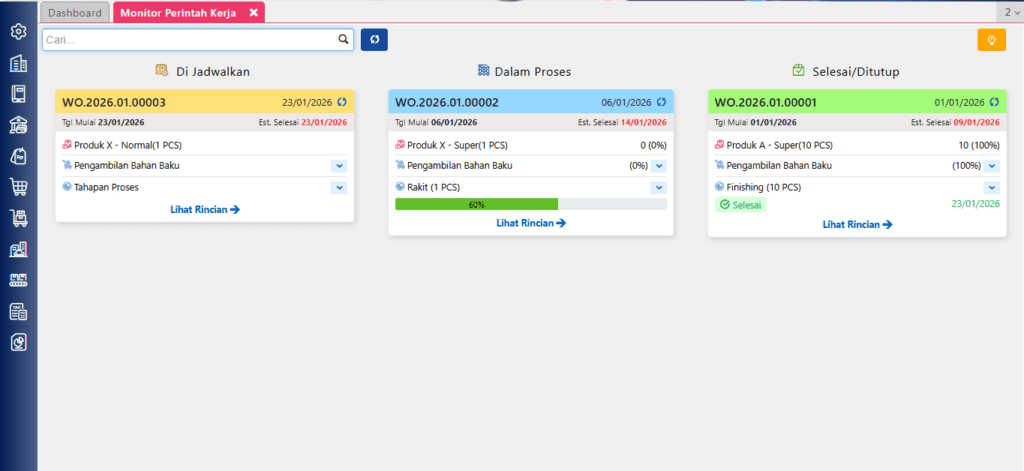Refresh work order WO.2026.01.00003 card

[342, 102]
